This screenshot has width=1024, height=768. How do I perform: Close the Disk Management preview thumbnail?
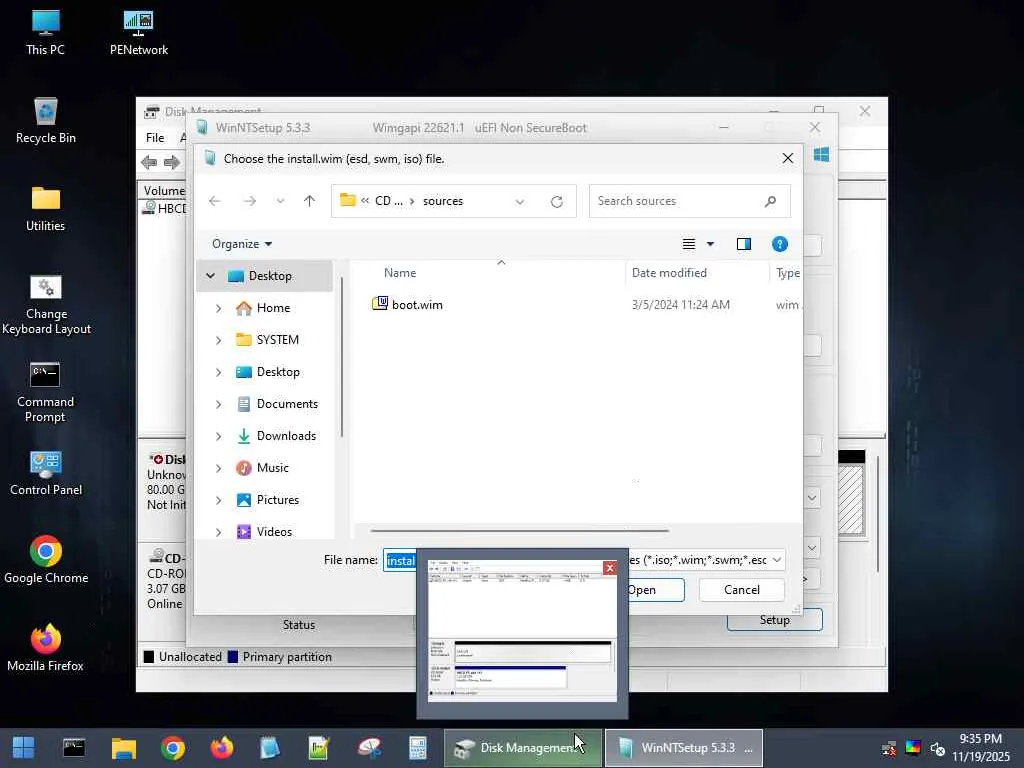(x=610, y=568)
